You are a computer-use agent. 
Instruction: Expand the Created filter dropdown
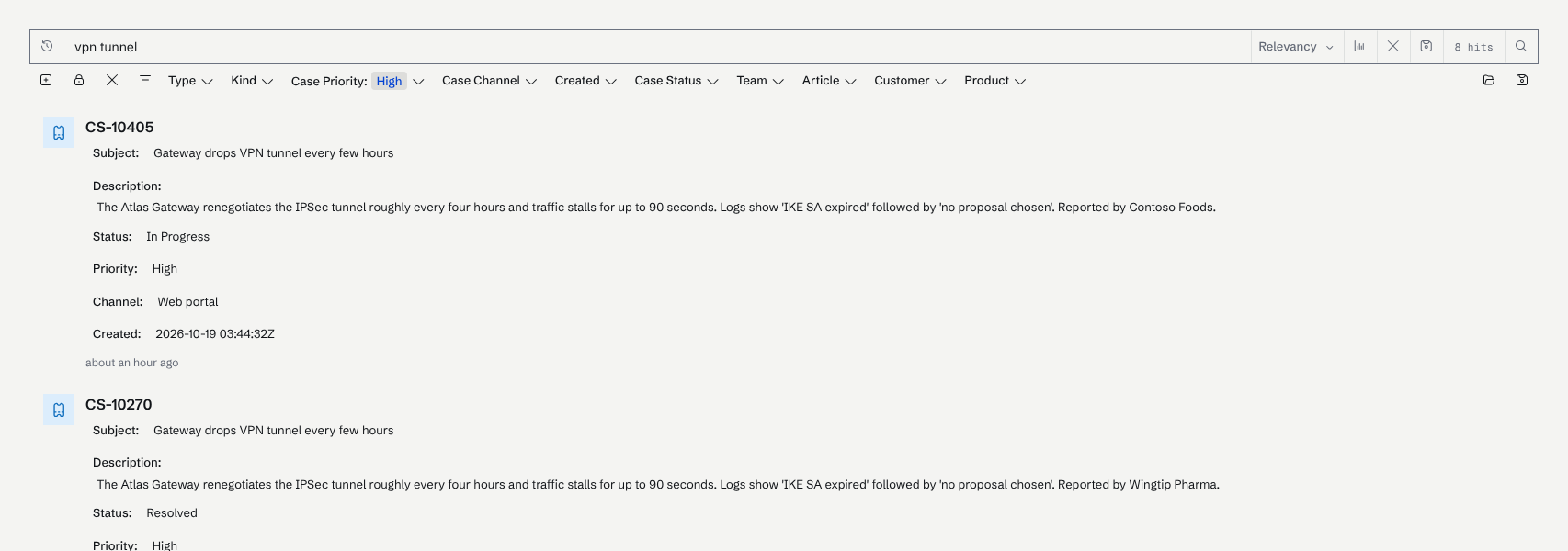(x=585, y=81)
